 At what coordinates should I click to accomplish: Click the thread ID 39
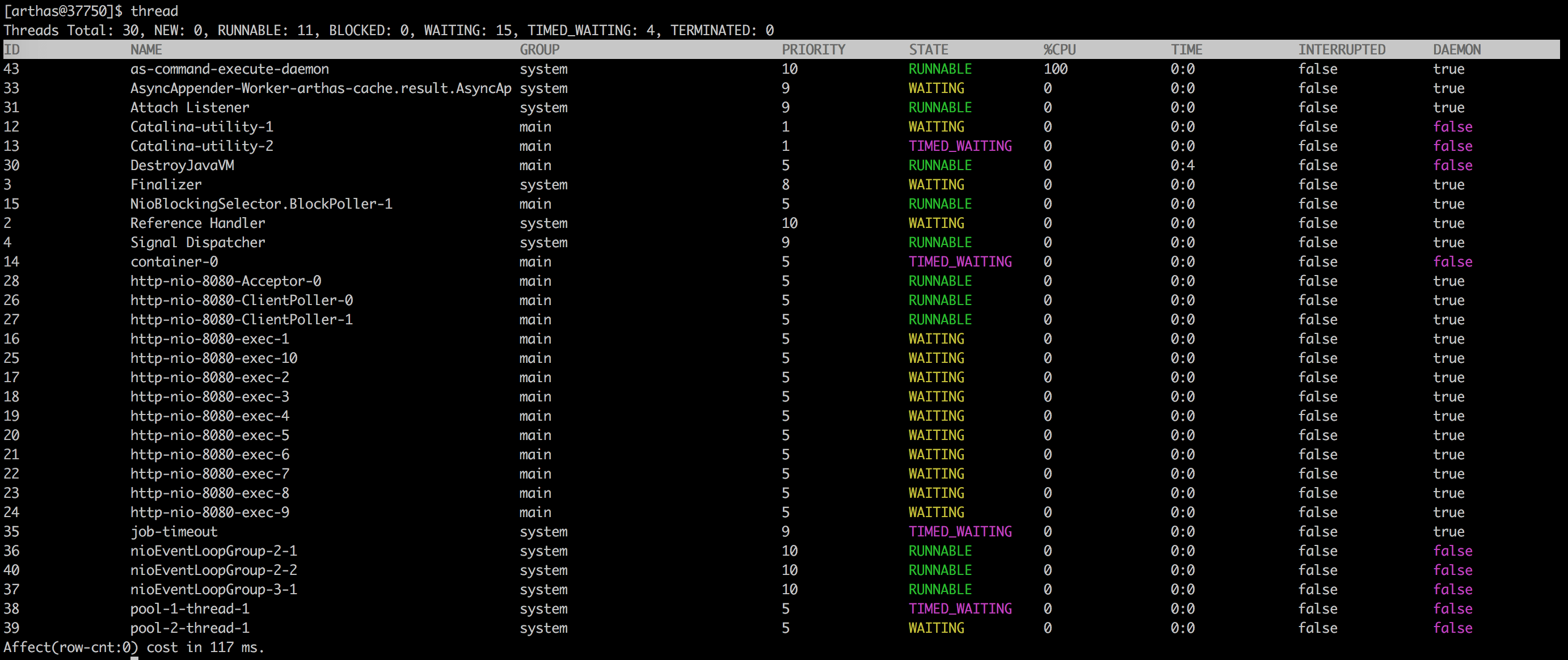(x=11, y=628)
